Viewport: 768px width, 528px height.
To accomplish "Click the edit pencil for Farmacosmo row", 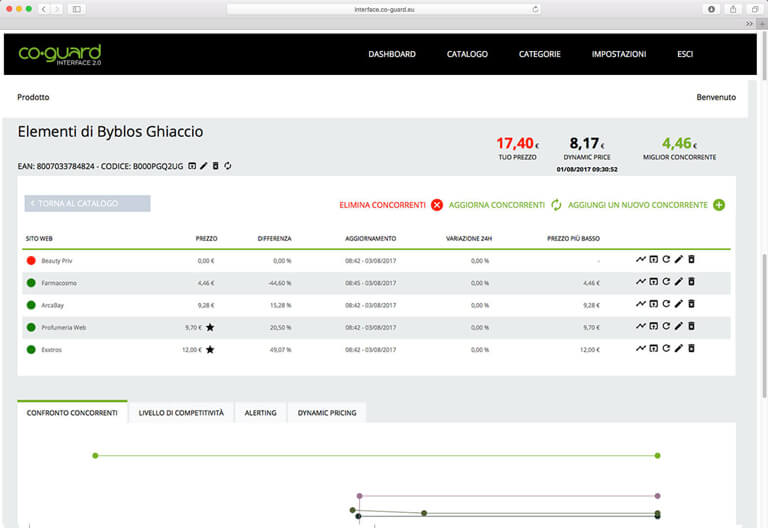I will click(x=678, y=283).
